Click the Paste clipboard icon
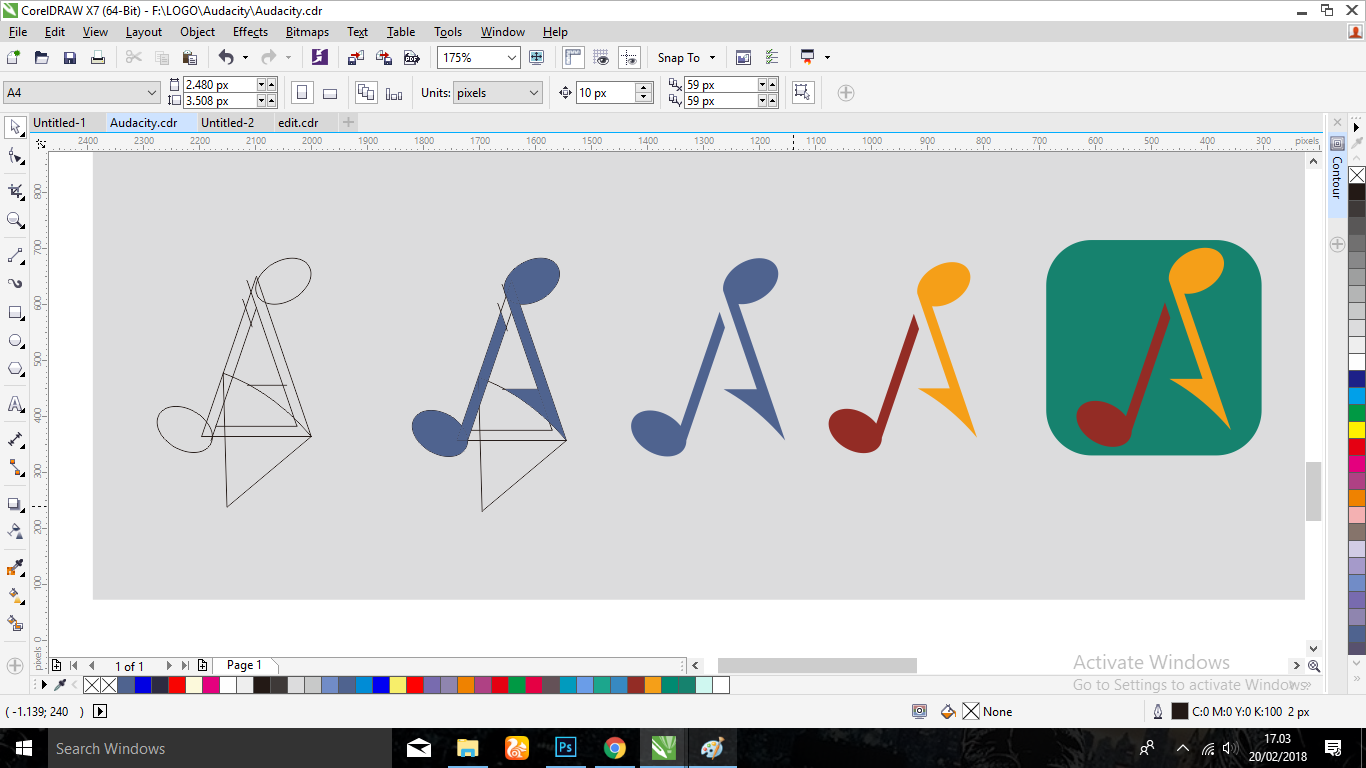The image size is (1366, 768). click(189, 58)
